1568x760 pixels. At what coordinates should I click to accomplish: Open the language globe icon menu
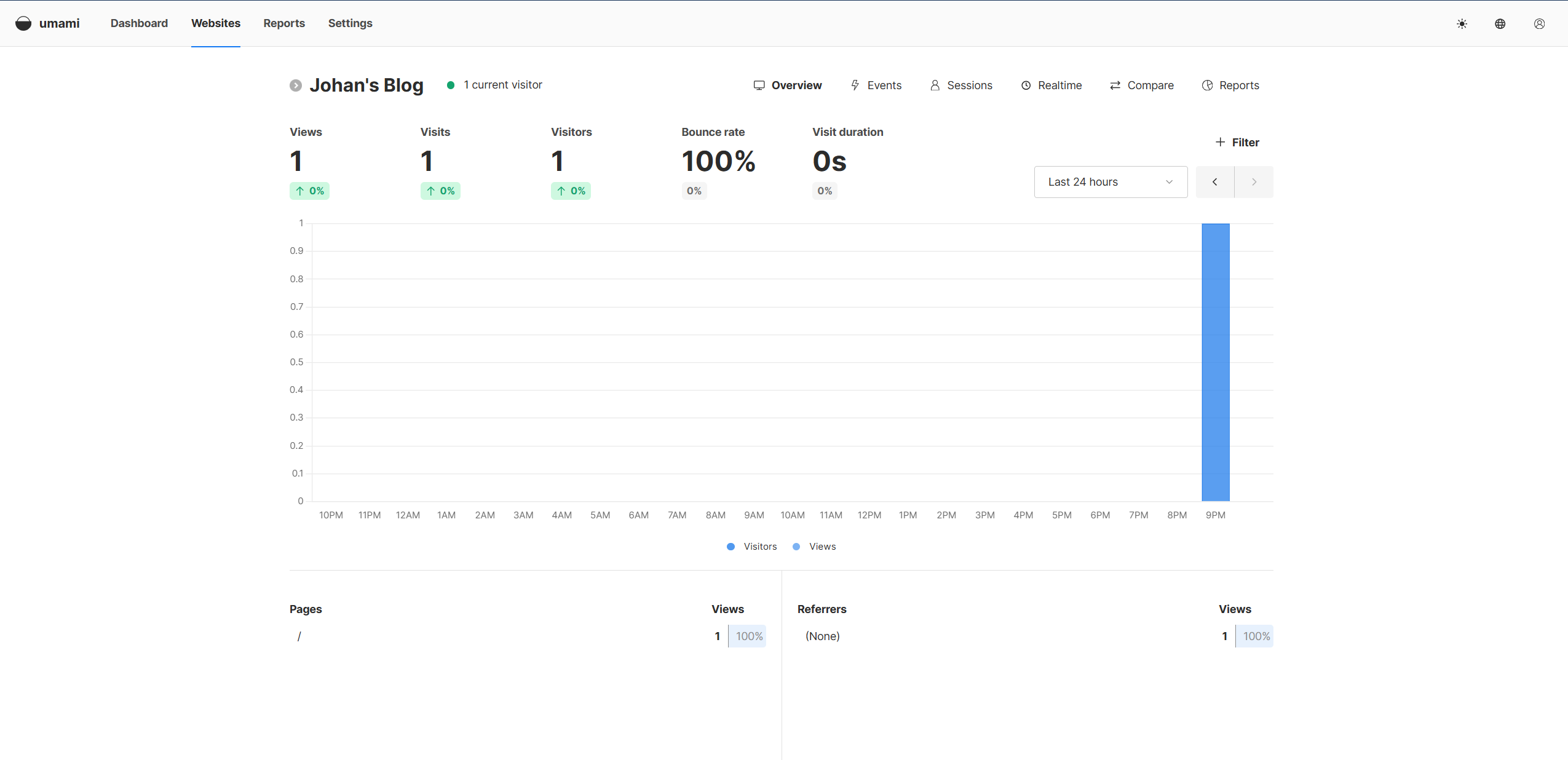point(1500,24)
